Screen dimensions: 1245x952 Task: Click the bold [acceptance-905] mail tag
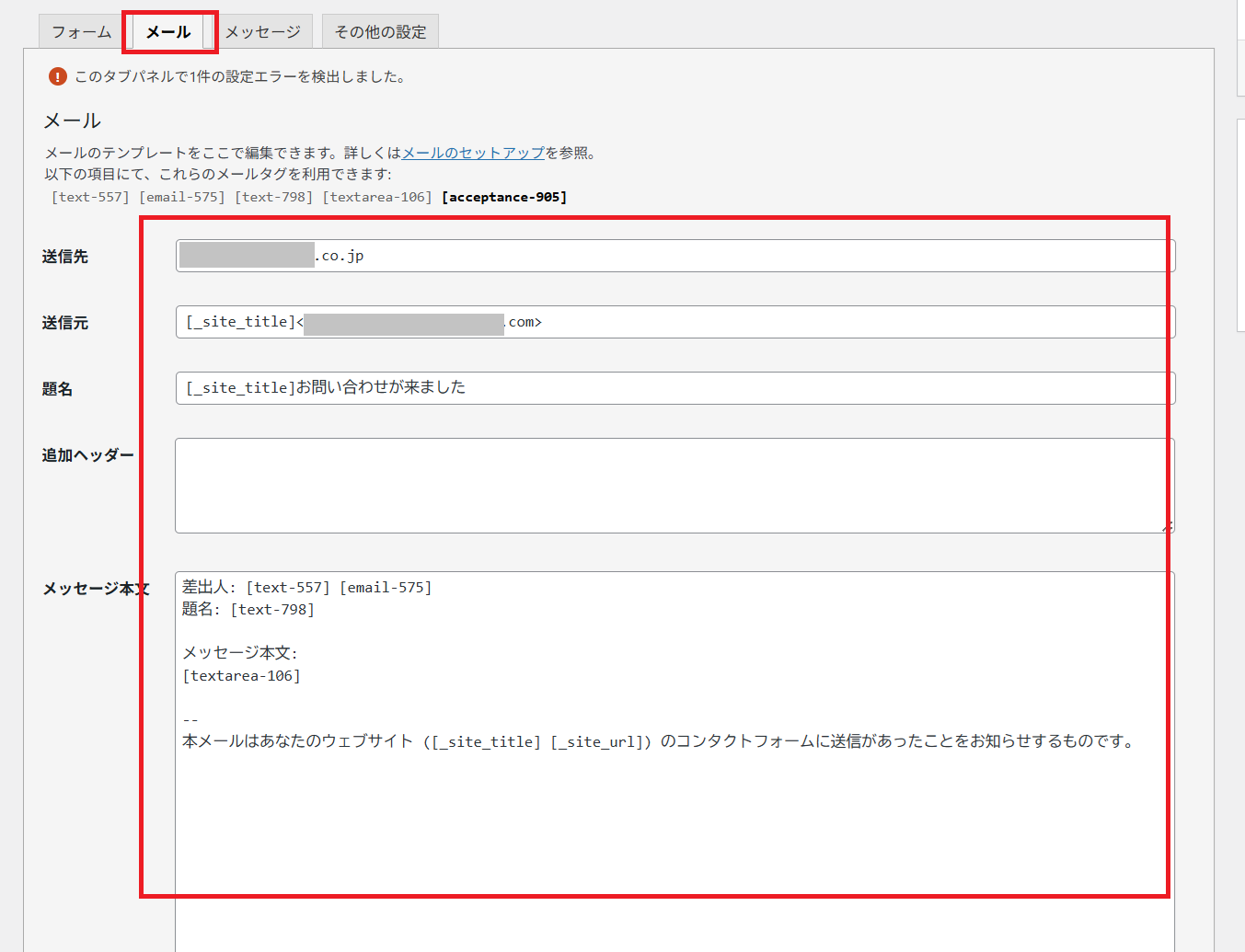(x=504, y=197)
